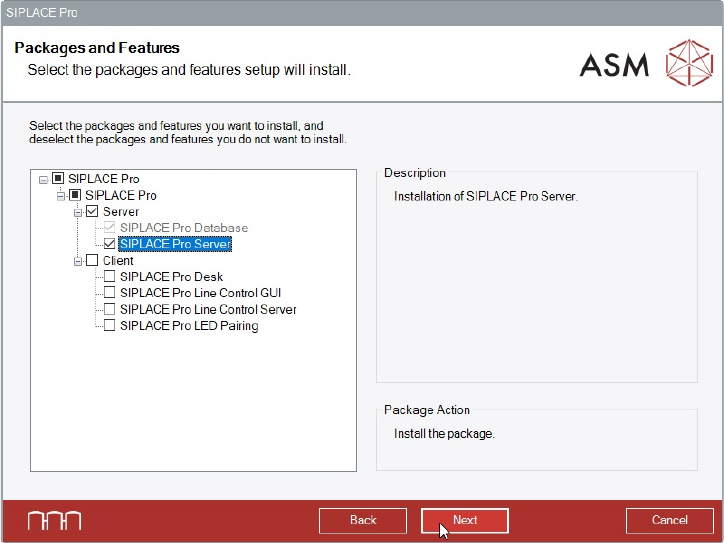Uncheck the SIPLACE Pro Server checkbox
The height and width of the screenshot is (543, 724).
click(109, 244)
